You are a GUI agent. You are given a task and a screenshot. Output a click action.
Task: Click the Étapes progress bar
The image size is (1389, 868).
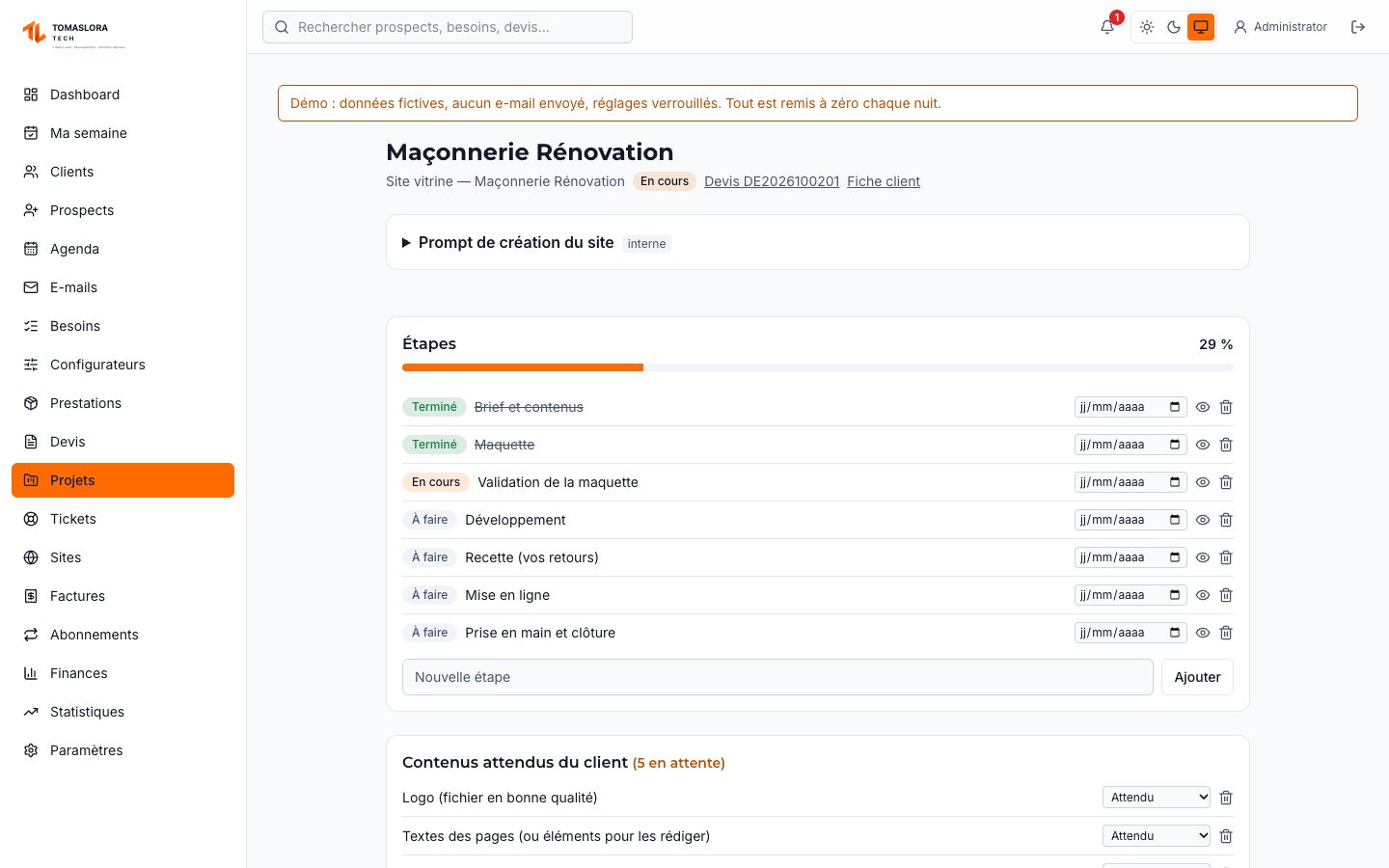818,367
